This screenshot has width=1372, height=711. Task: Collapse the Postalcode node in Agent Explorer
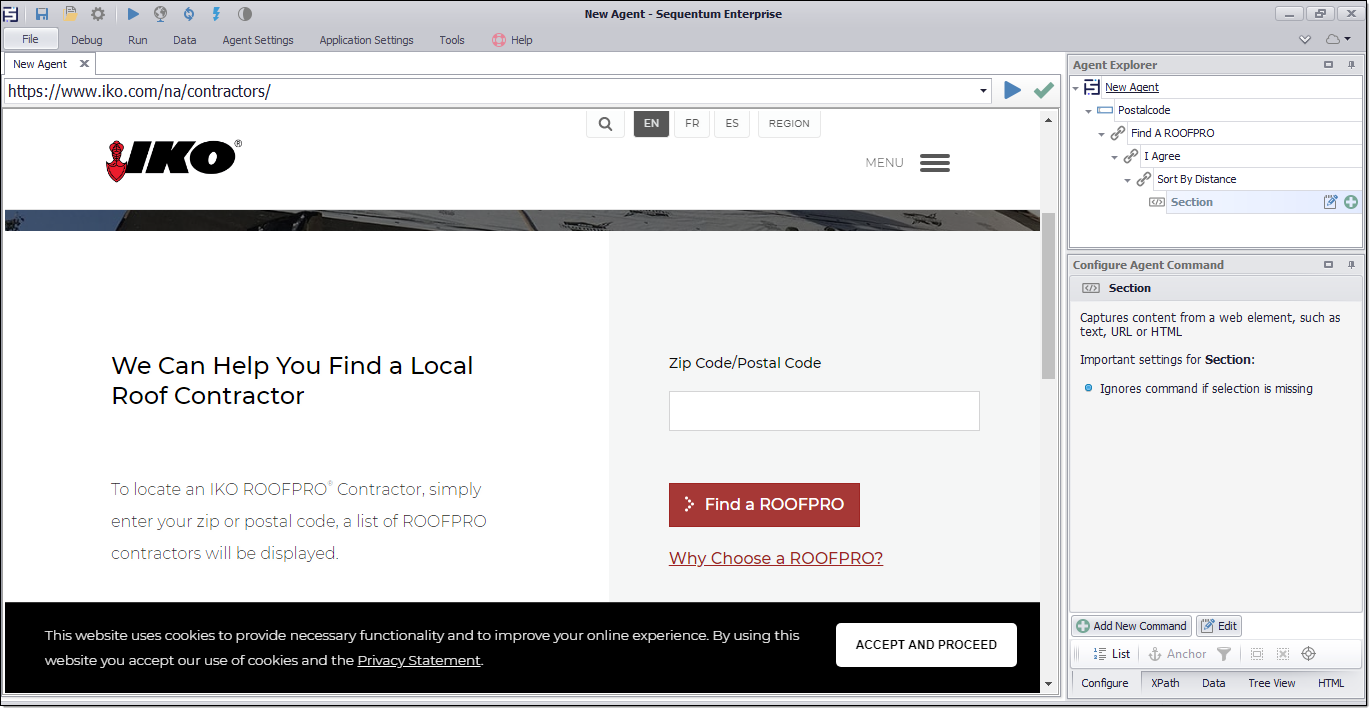pyautogui.click(x=1089, y=111)
